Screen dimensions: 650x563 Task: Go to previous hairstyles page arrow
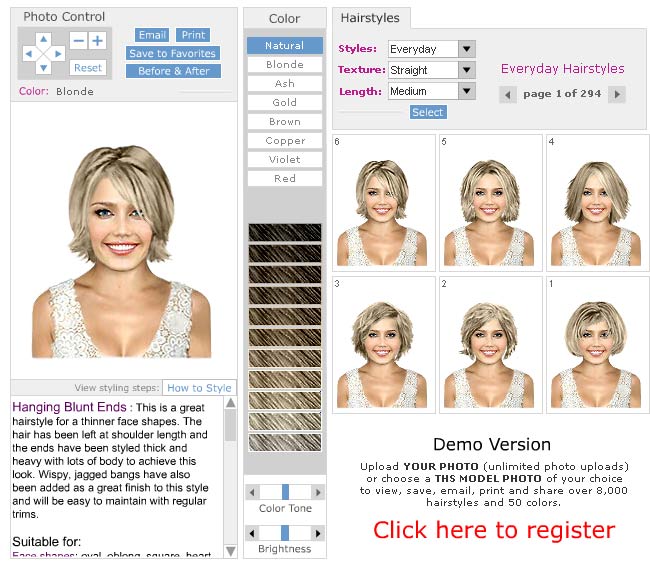508,94
